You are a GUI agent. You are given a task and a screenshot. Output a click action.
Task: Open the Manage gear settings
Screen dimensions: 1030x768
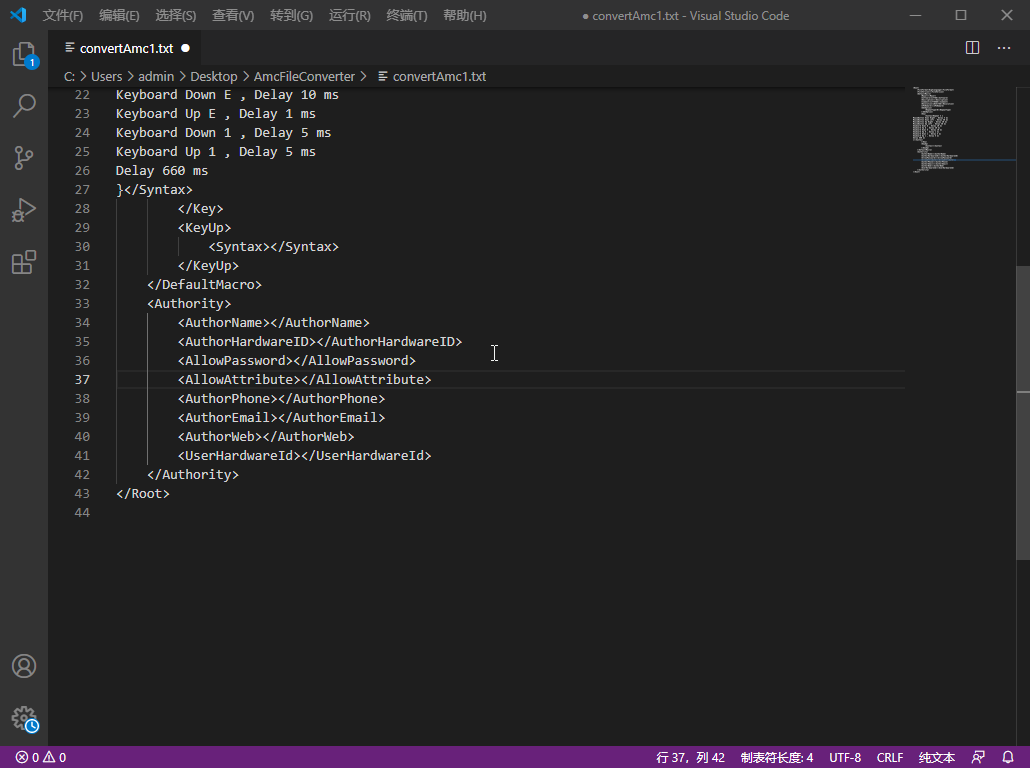pos(24,718)
